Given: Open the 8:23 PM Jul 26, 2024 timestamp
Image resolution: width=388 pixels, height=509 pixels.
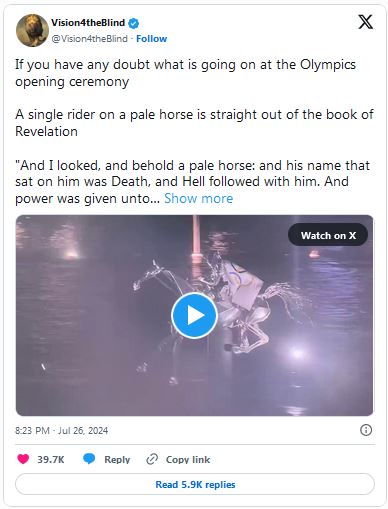Looking at the screenshot, I should (62, 430).
